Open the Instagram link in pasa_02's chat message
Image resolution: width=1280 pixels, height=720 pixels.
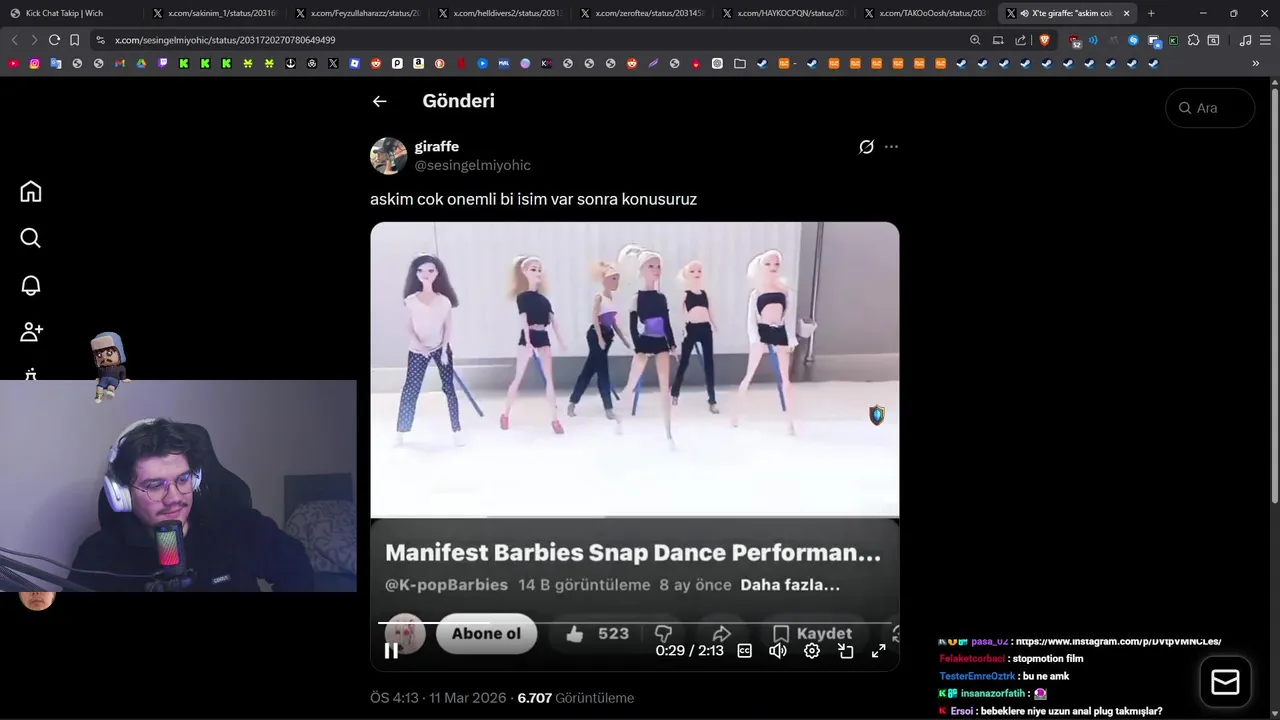(1119, 641)
